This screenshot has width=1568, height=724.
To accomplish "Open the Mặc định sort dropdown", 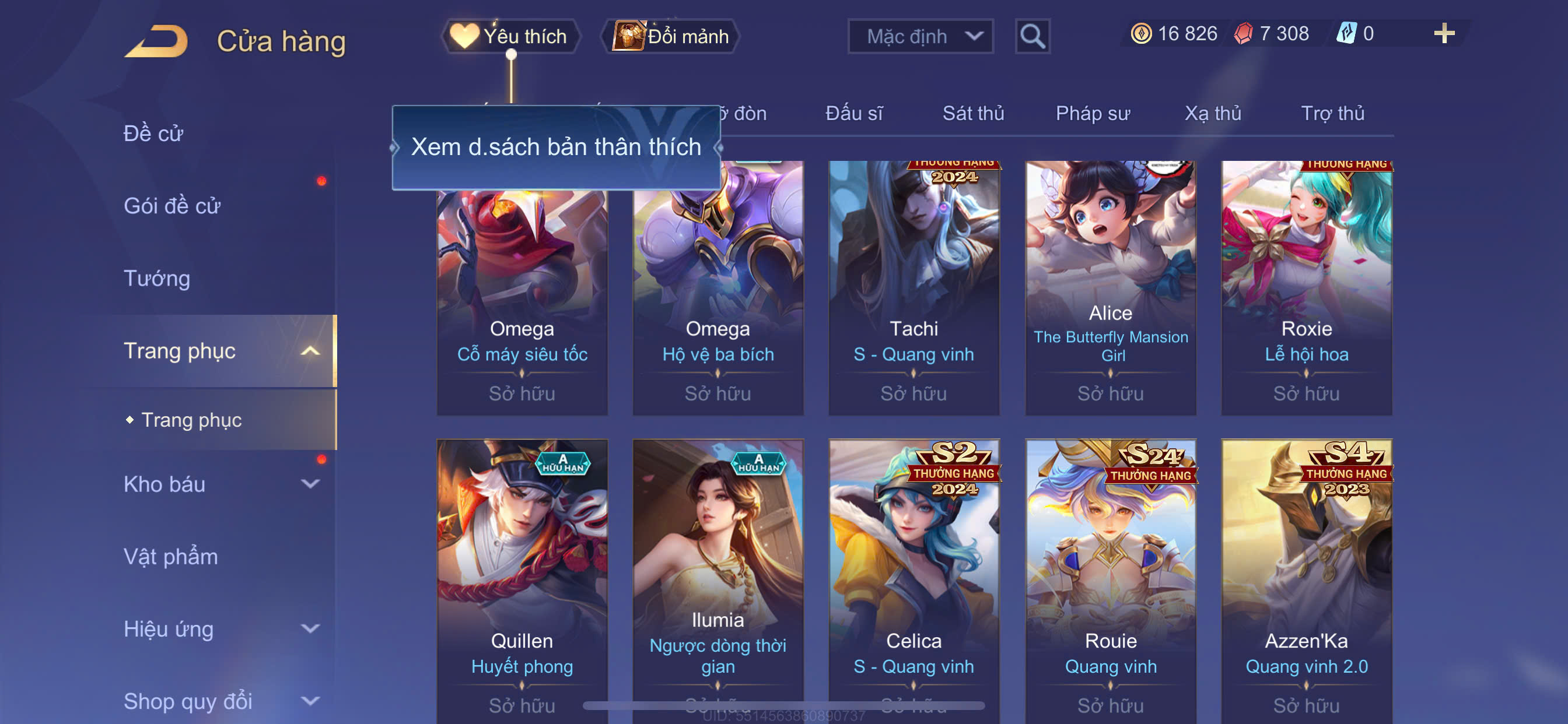I will point(921,37).
